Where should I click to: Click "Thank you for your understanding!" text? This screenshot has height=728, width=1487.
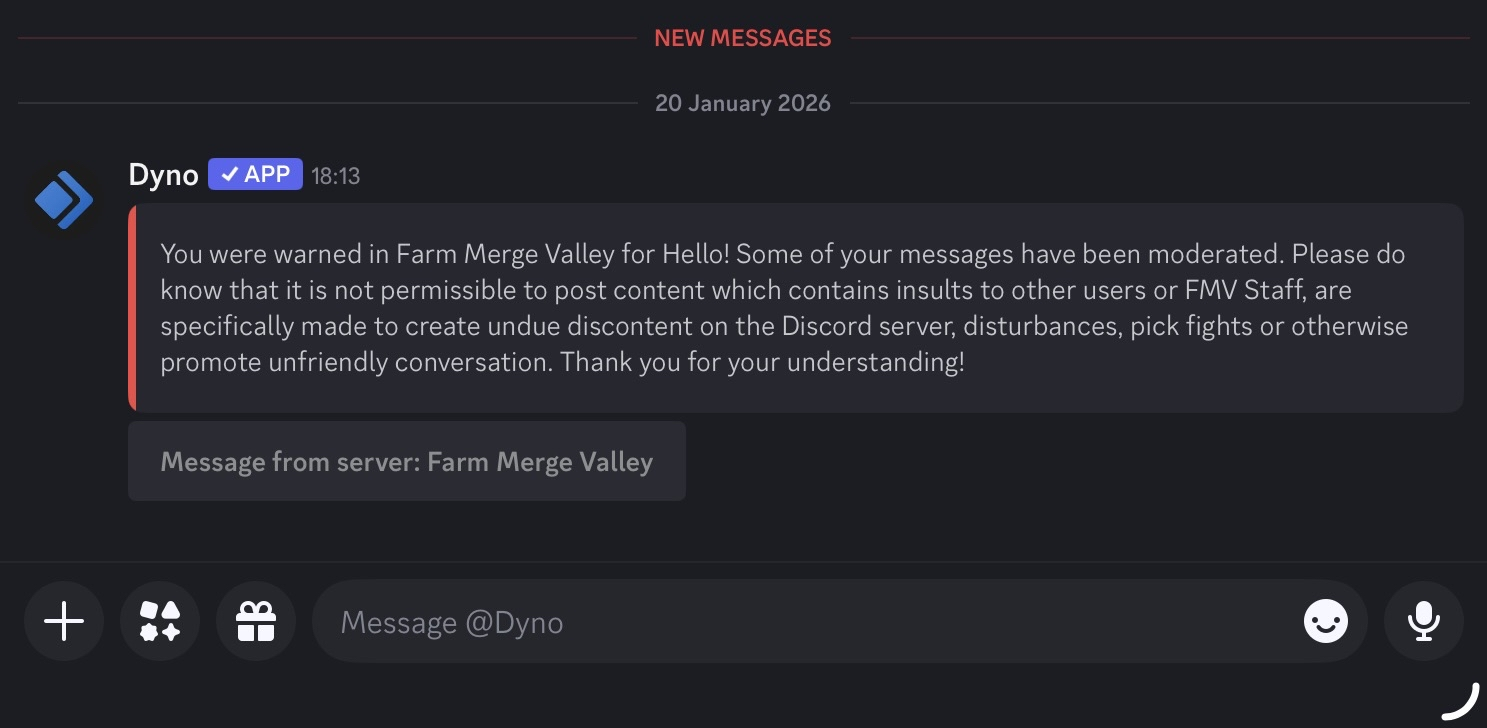762,362
